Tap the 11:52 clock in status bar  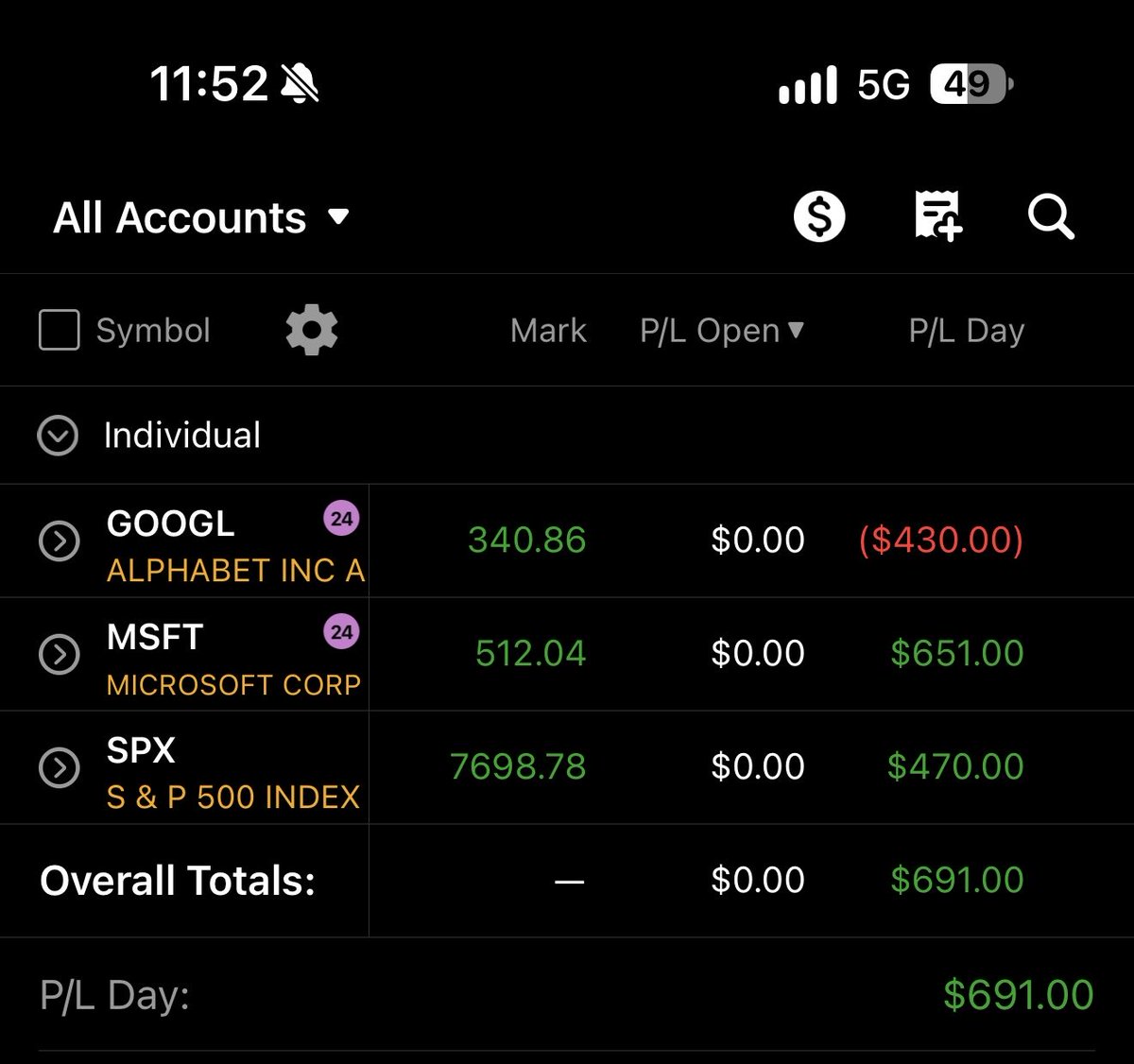tap(209, 84)
